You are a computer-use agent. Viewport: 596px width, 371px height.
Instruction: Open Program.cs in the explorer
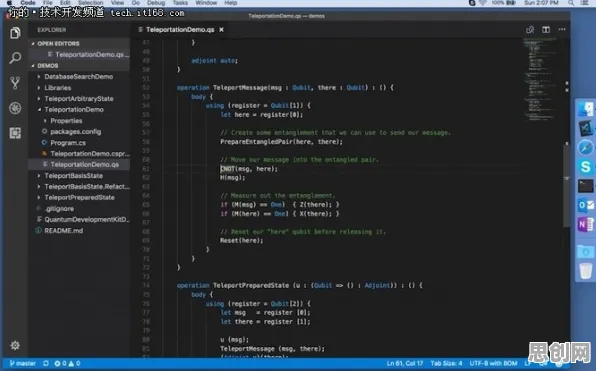pos(68,143)
